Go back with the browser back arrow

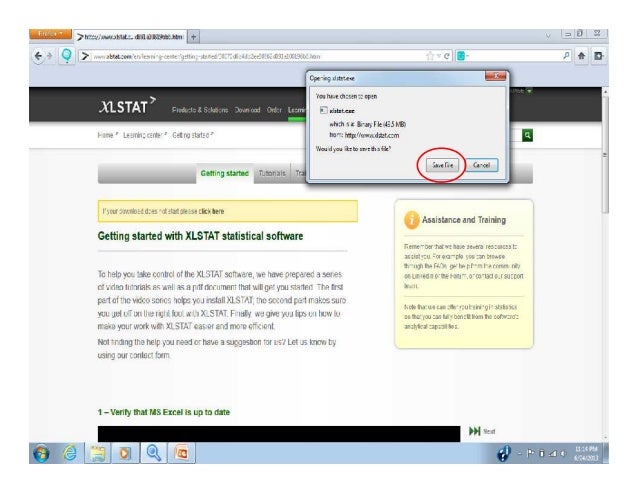(38, 56)
